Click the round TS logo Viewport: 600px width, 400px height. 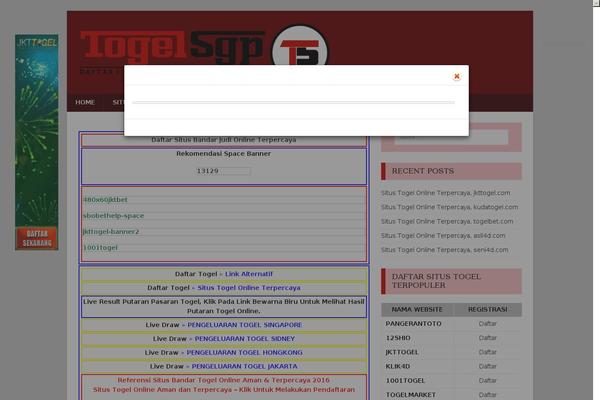(x=300, y=46)
